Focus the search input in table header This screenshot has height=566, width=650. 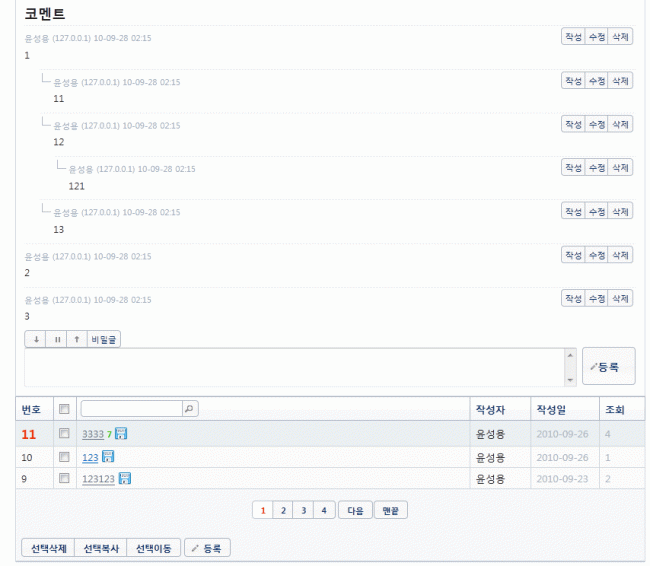click(x=132, y=409)
